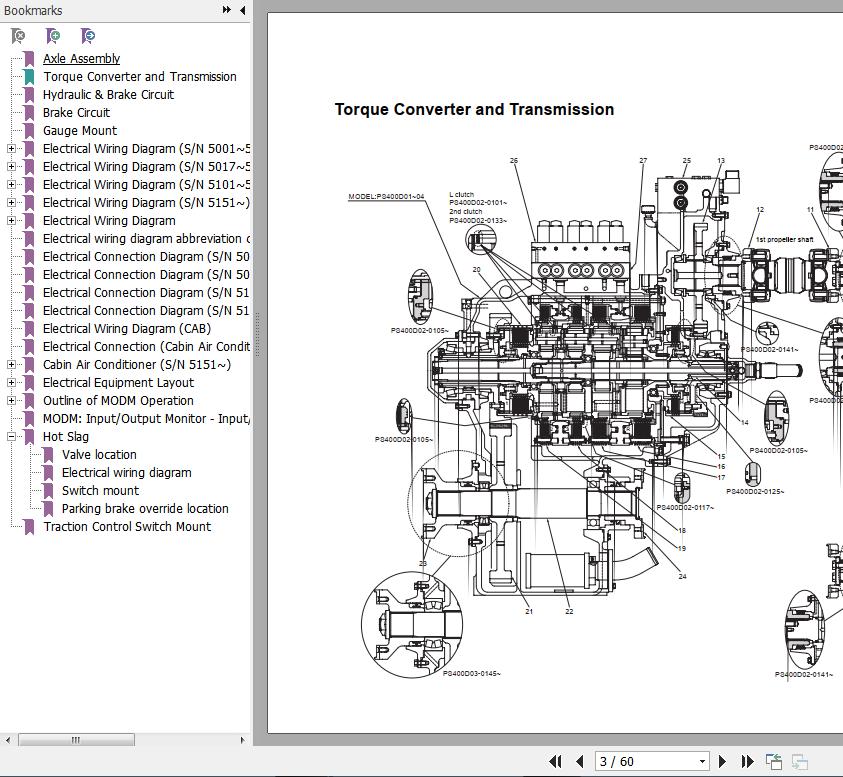Expand the plain Electrical Wiring Diagram bookmark
The height and width of the screenshot is (777, 843).
pos(11,220)
